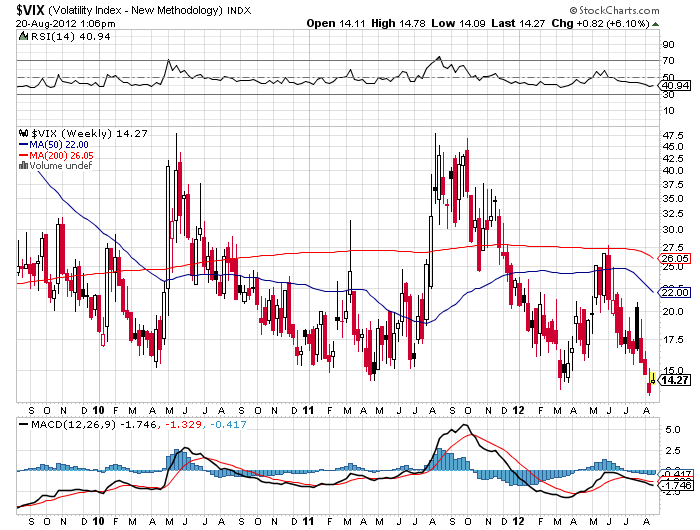
Task: Click the yellow latest weekly candle
Action: (653, 378)
